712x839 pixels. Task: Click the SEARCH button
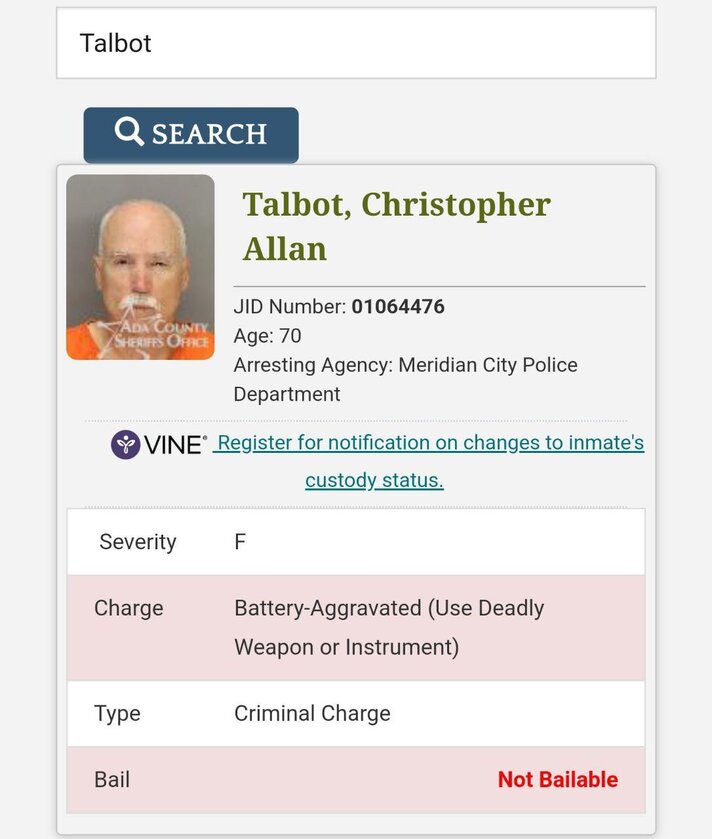tap(191, 135)
